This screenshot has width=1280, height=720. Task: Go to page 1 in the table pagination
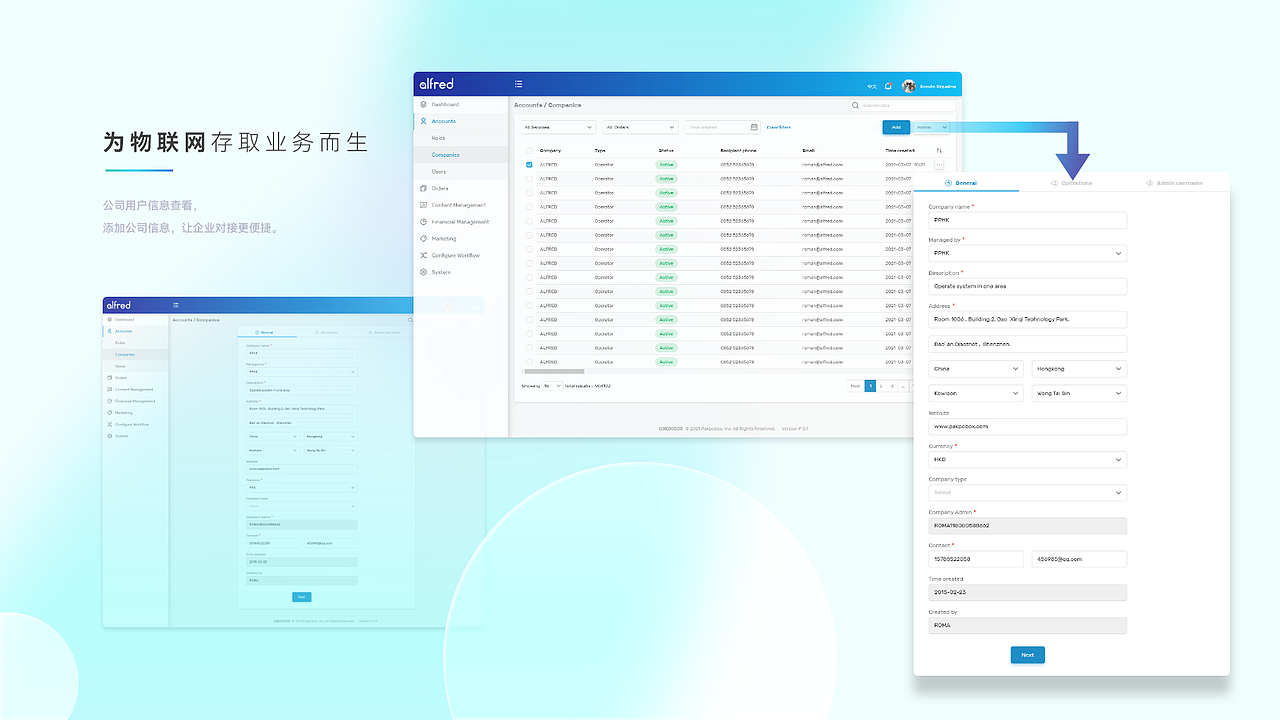point(870,386)
